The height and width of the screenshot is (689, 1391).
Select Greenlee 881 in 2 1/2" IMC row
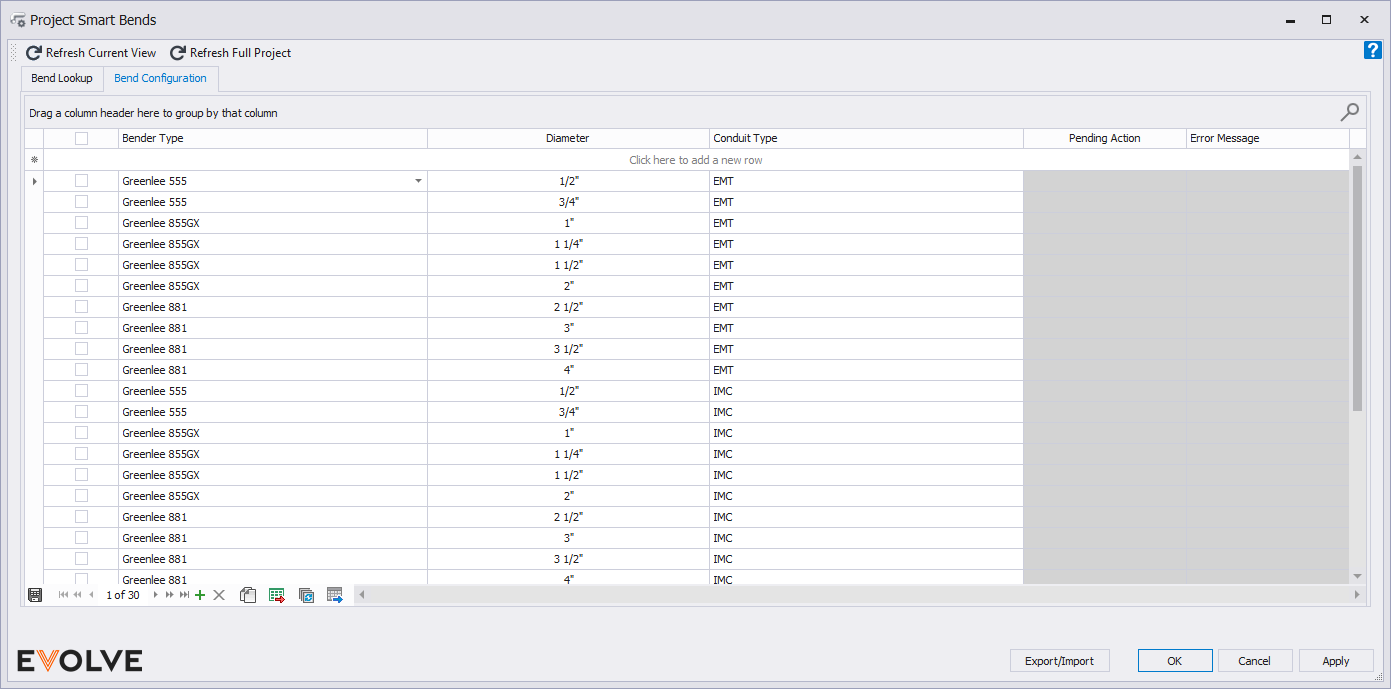[273, 517]
